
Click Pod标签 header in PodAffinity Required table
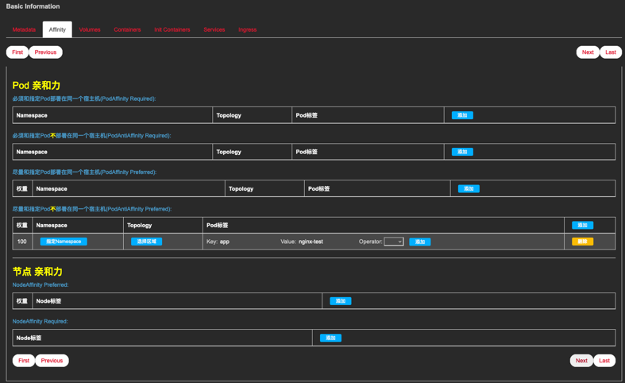click(x=307, y=115)
